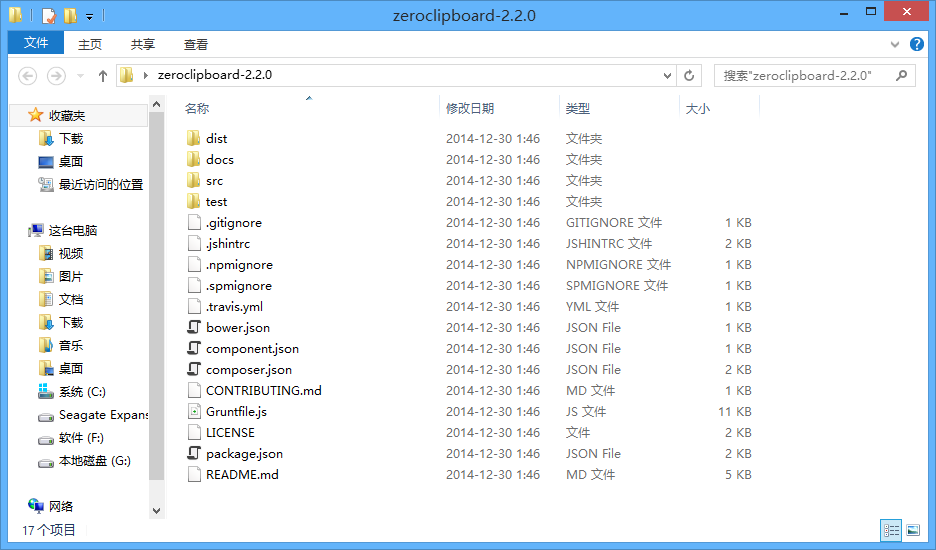Select the src folder icon
Image resolution: width=936 pixels, height=550 pixels.
193,180
